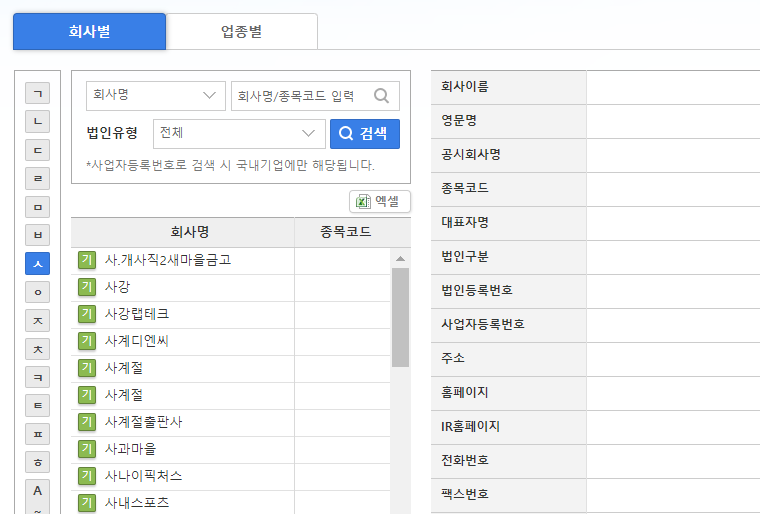Viewport: 760px width, 514px height.
Task: Select the 사과마을 company row
Action: tap(231, 450)
